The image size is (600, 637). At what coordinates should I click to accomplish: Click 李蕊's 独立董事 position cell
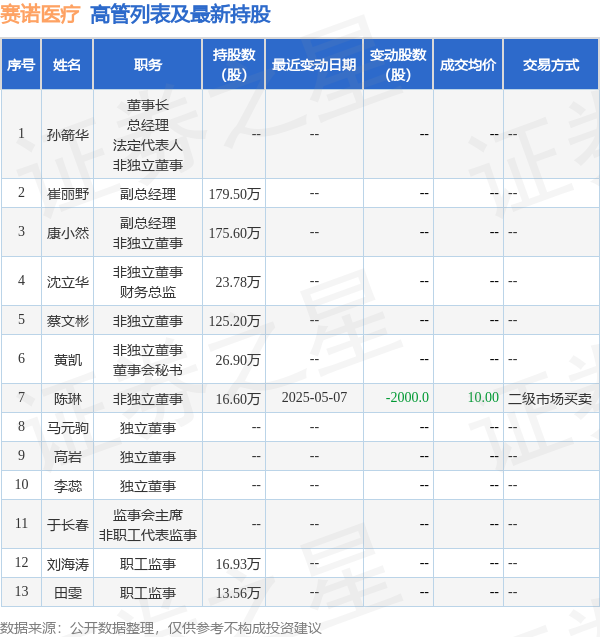click(148, 486)
